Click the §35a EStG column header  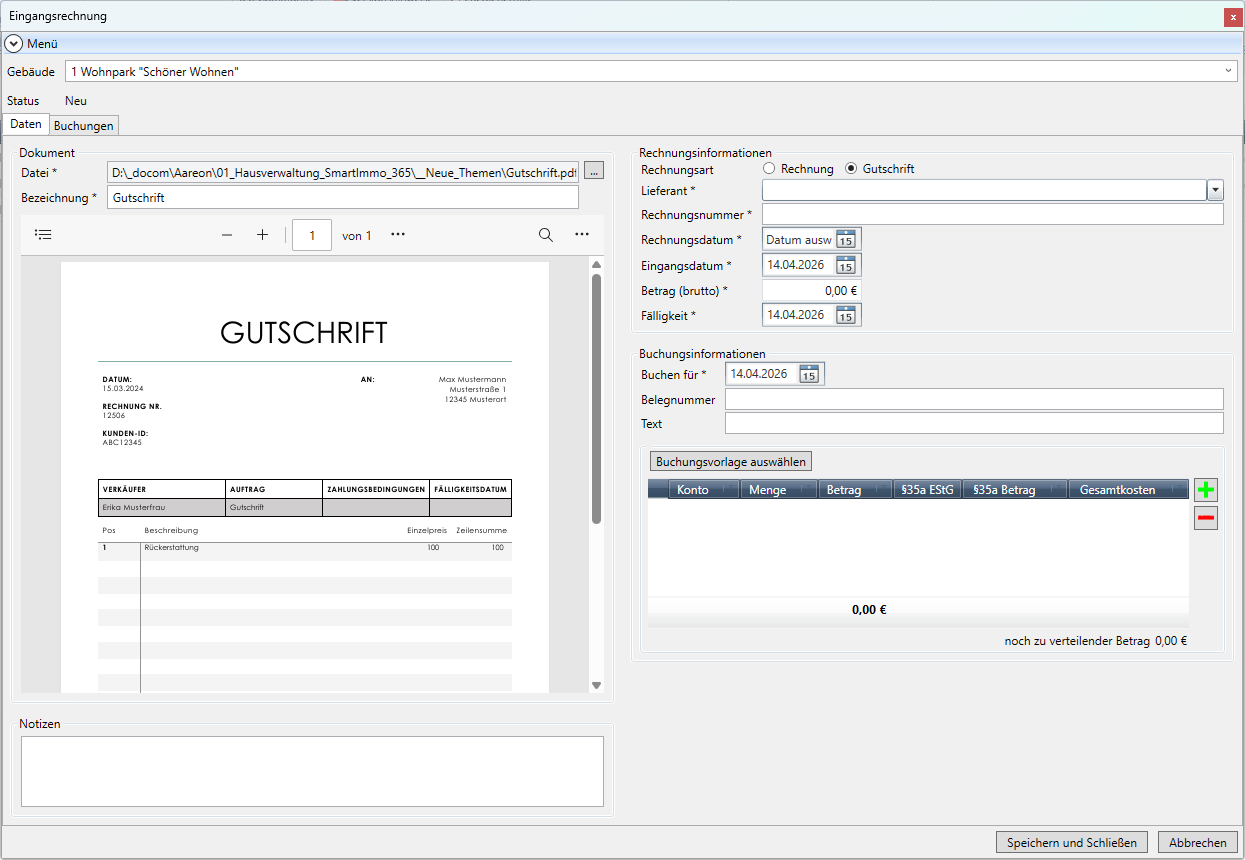[928, 490]
